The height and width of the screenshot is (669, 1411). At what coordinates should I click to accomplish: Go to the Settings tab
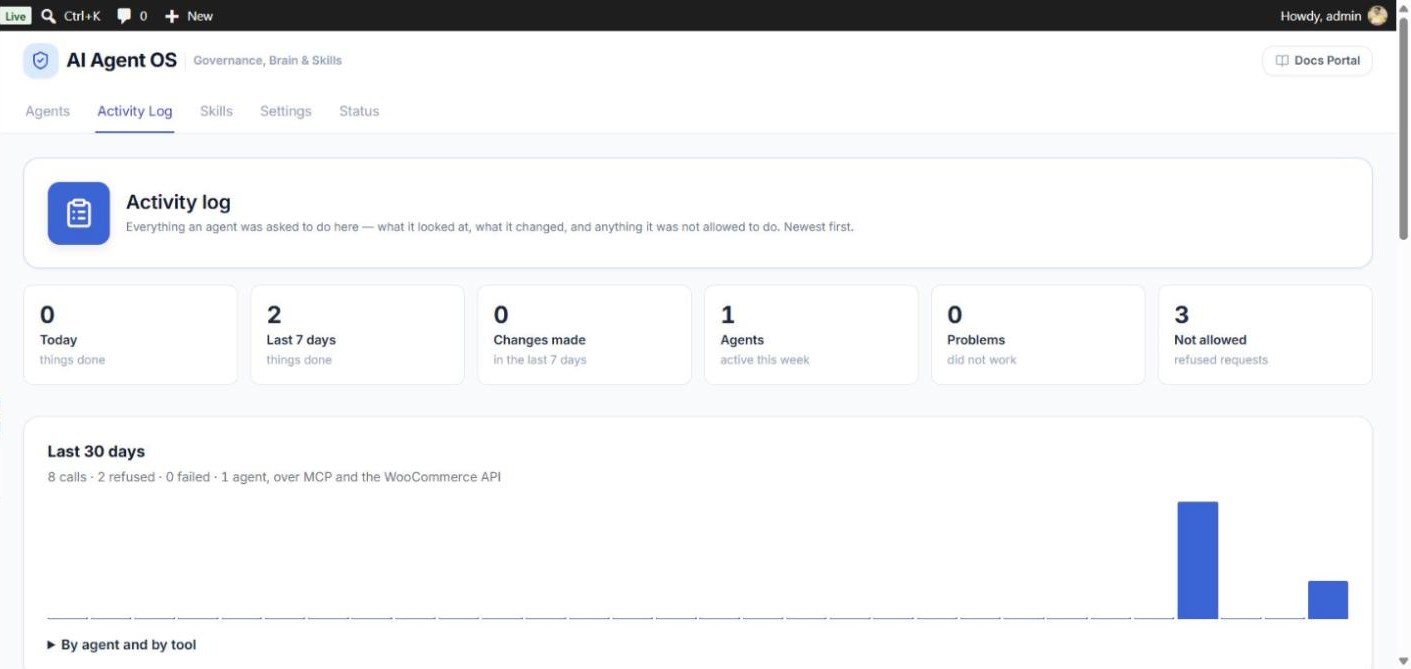click(x=286, y=111)
